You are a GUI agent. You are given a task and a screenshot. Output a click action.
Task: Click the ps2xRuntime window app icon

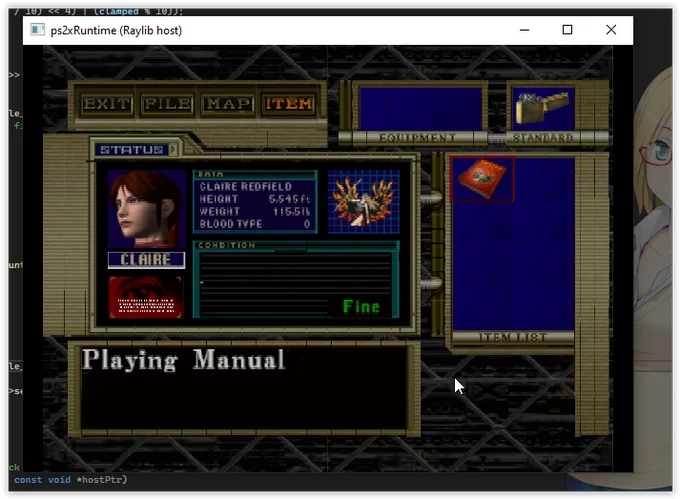(x=38, y=30)
